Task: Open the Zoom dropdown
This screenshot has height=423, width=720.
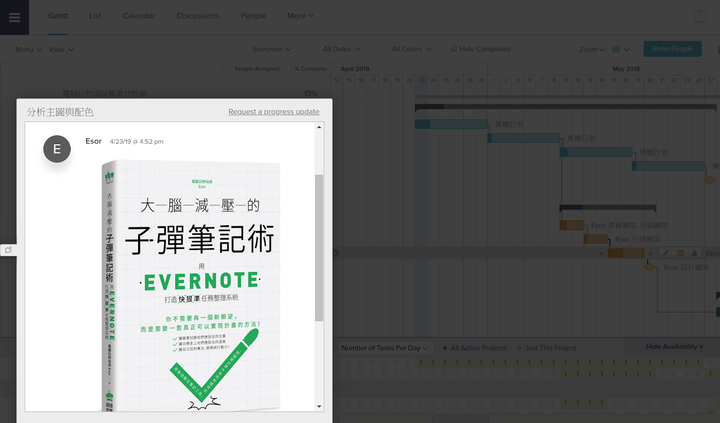Action: tap(592, 49)
